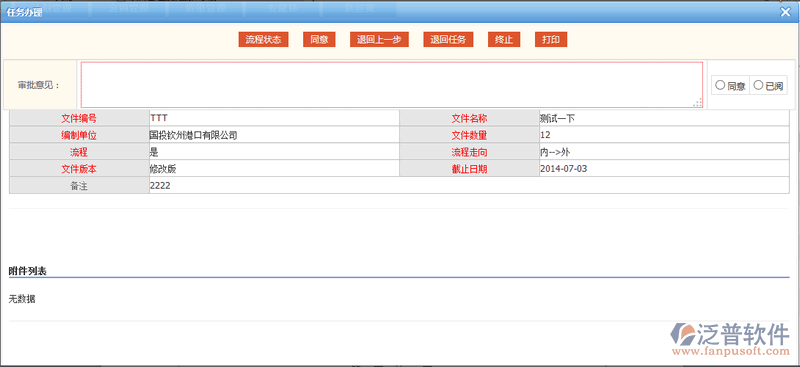Click the 泛普软件 logo icon

tap(682, 334)
